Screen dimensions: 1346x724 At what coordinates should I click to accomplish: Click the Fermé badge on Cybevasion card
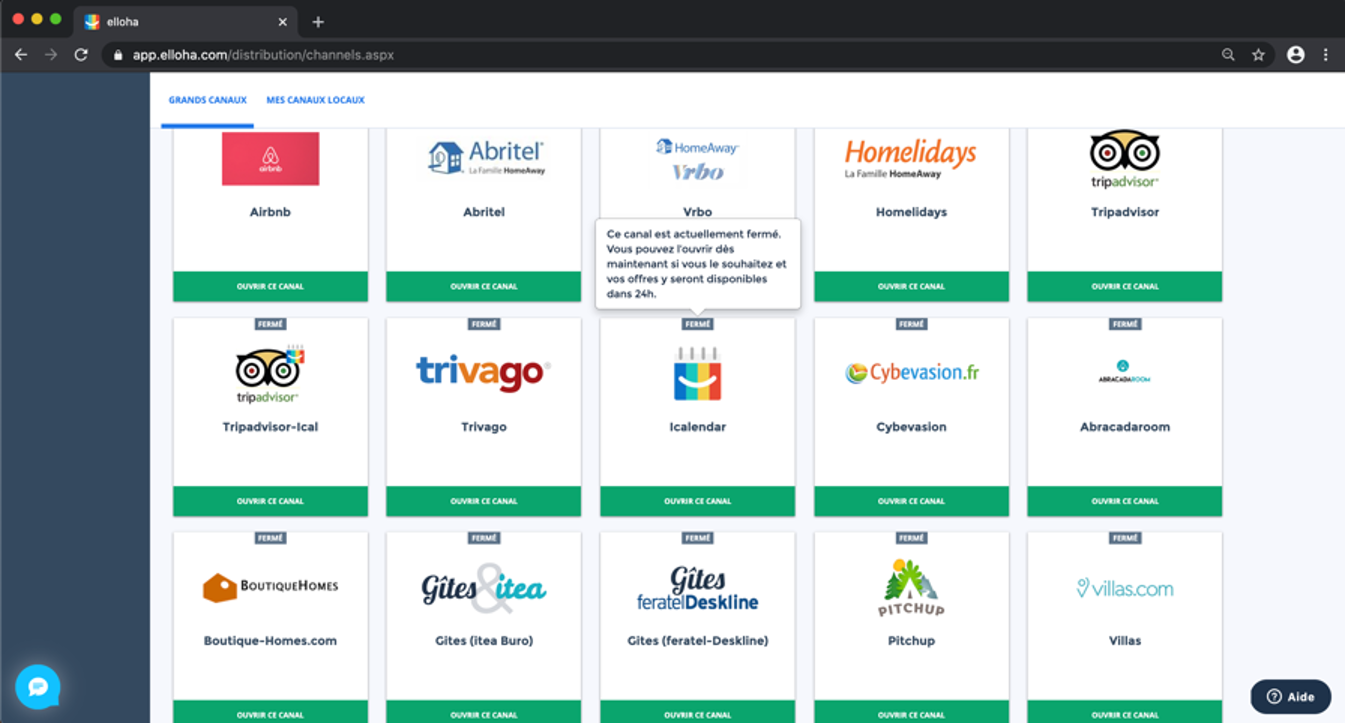[x=911, y=324]
